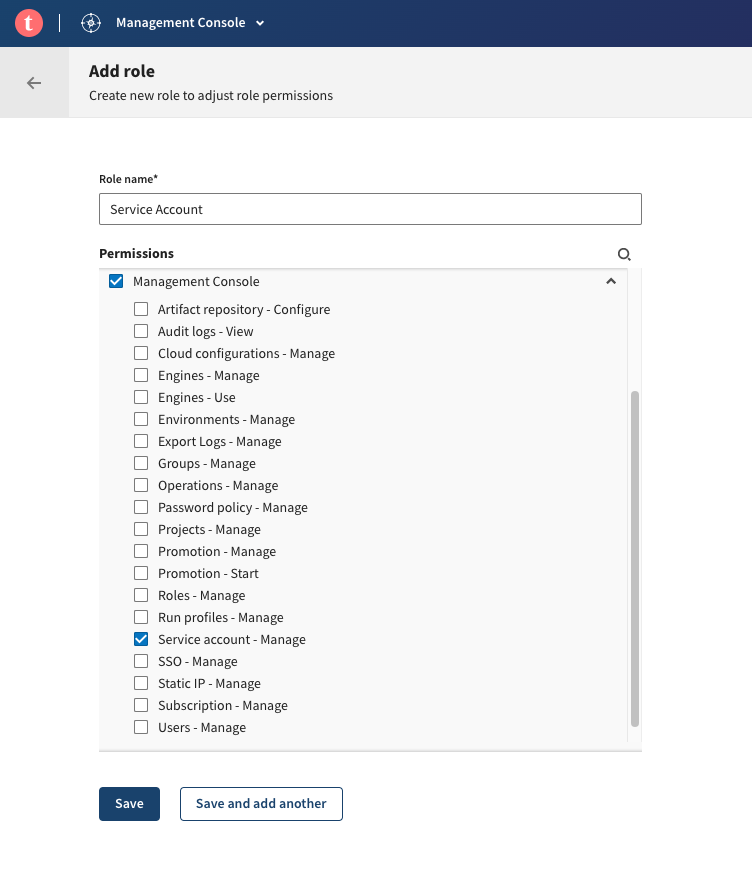Enable Promotion - Start permission
Image resolution: width=752 pixels, height=878 pixels.
click(141, 574)
